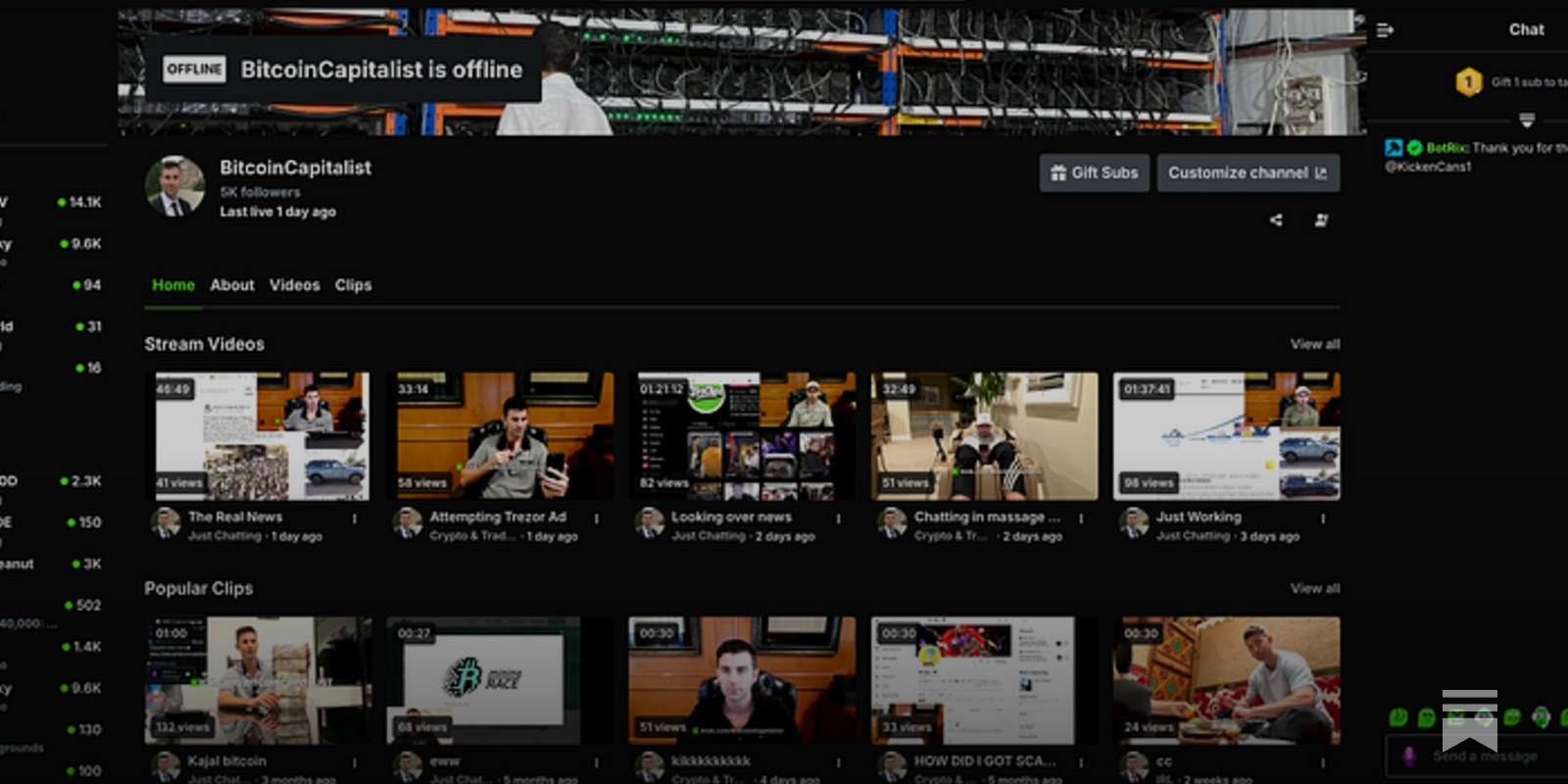This screenshot has height=784, width=1568.
Task: Open options menu for The Real News
Action: [x=355, y=518]
